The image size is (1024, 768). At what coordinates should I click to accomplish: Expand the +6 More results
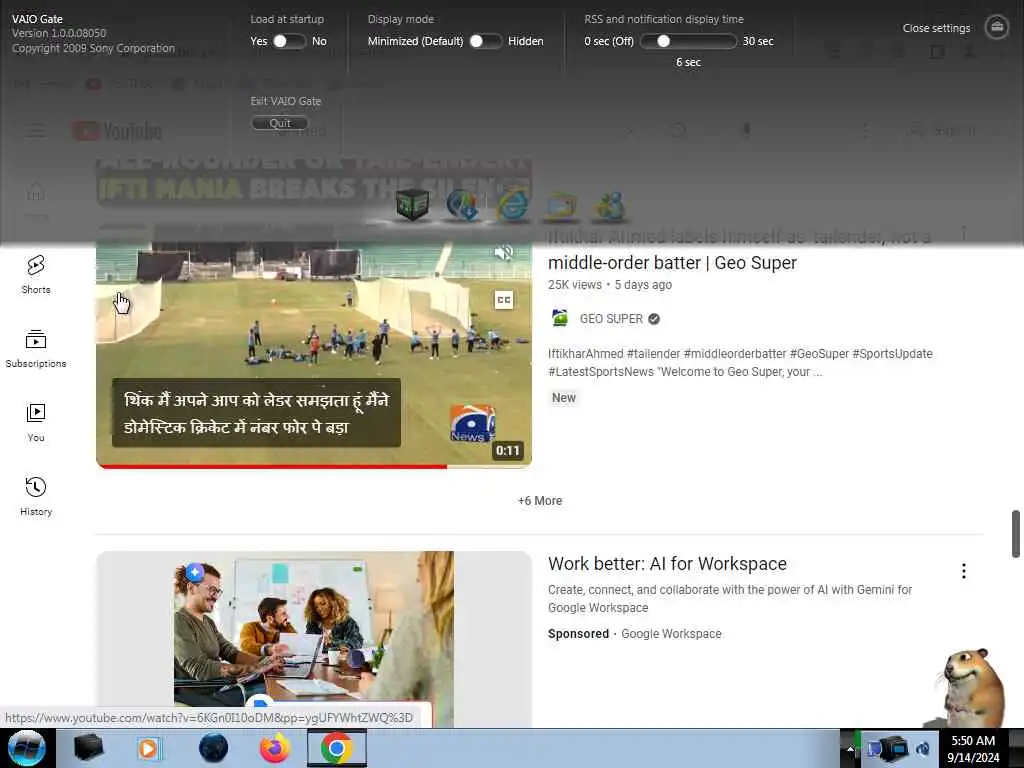pos(539,501)
